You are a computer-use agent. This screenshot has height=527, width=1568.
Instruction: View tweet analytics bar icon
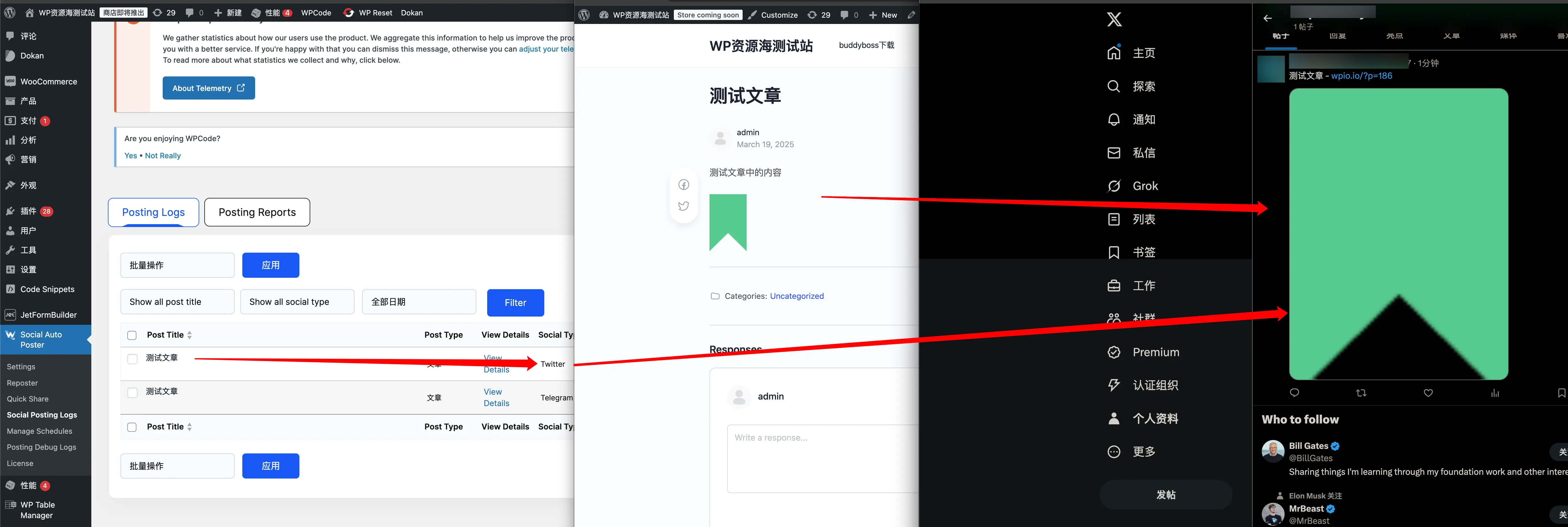[x=1494, y=393]
